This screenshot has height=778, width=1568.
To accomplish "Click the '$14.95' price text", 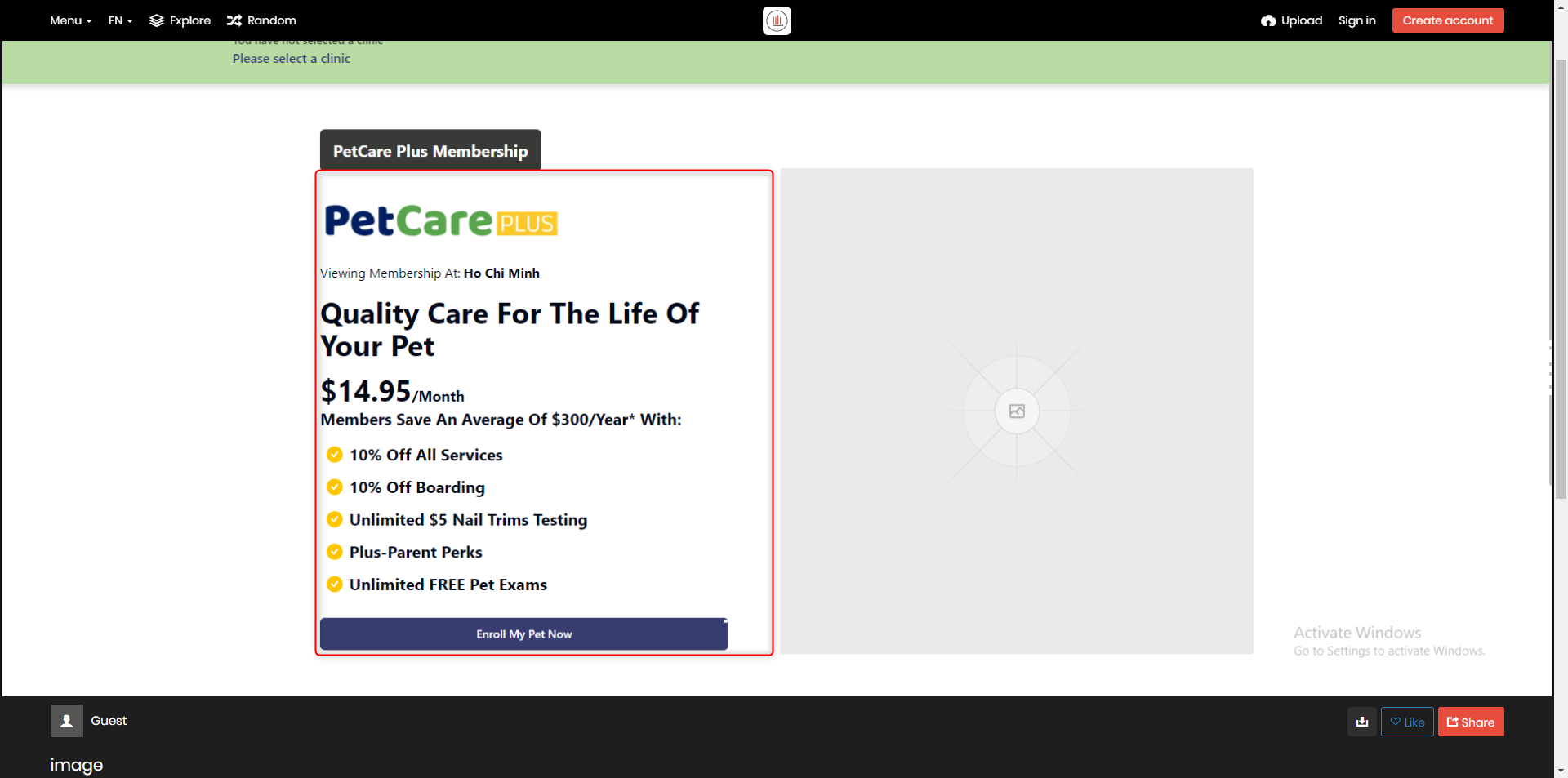I will (366, 391).
